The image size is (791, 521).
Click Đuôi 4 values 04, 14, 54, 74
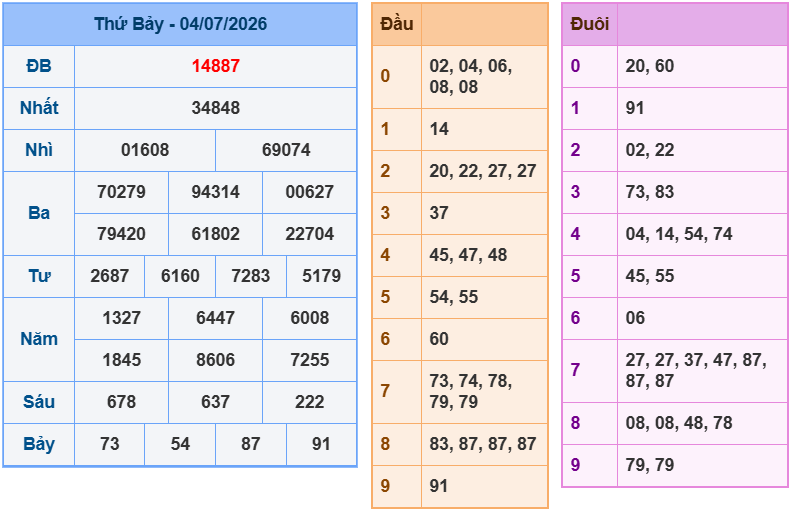[679, 234]
